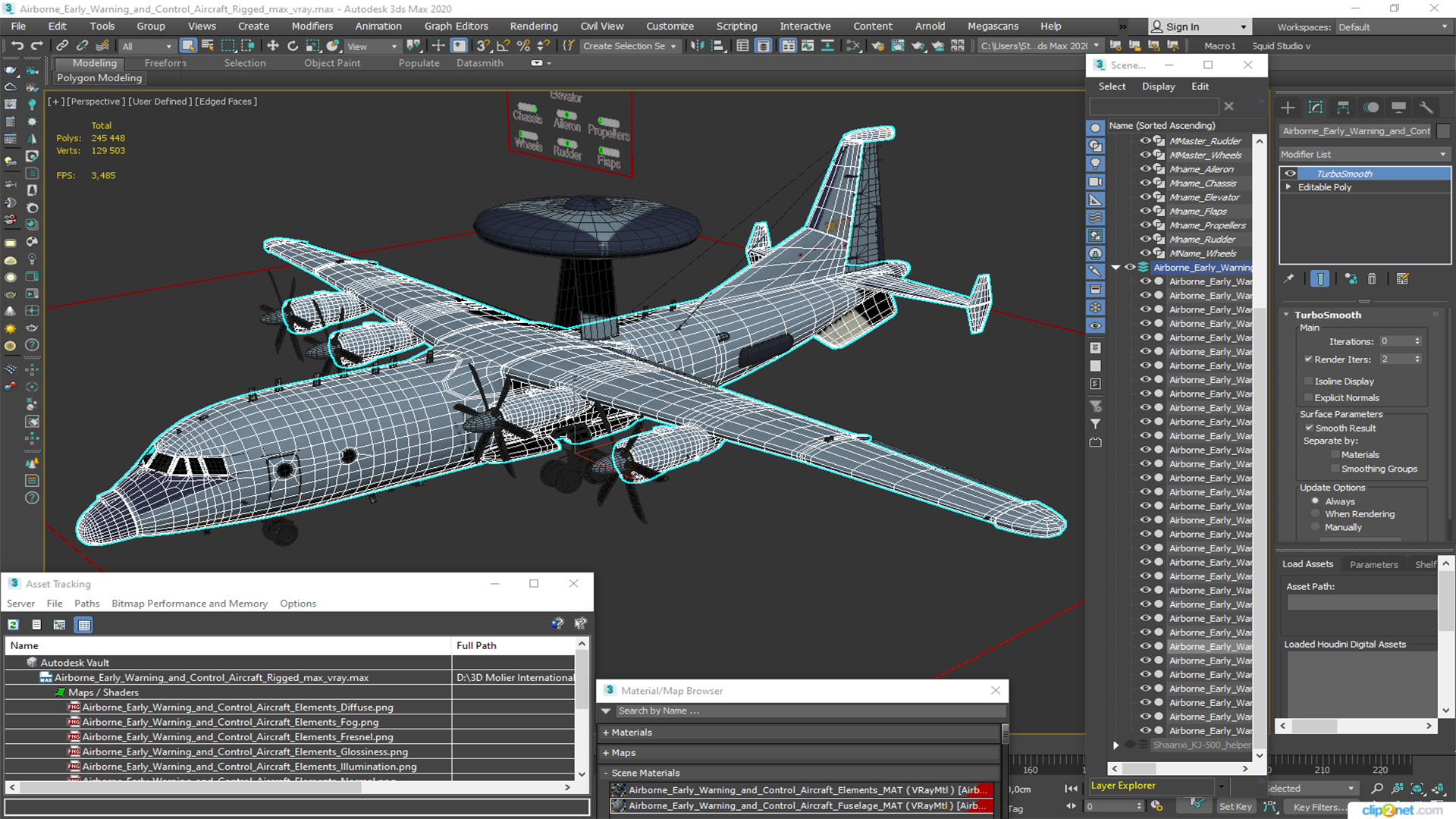Collapse Airborne_Early_Warning layer in Scene Explorer
The image size is (1456, 819).
coord(1116,268)
